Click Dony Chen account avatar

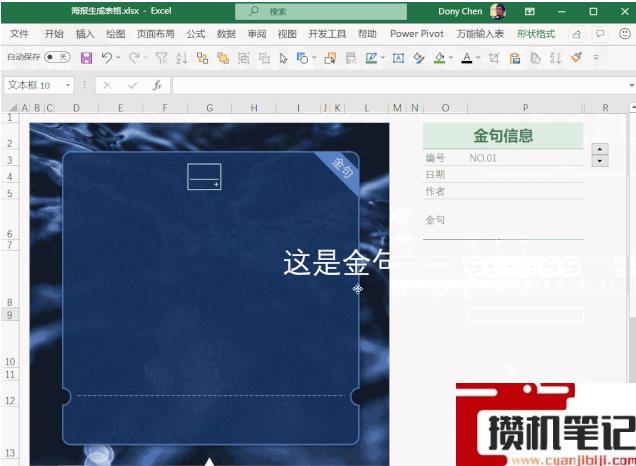click(x=498, y=11)
